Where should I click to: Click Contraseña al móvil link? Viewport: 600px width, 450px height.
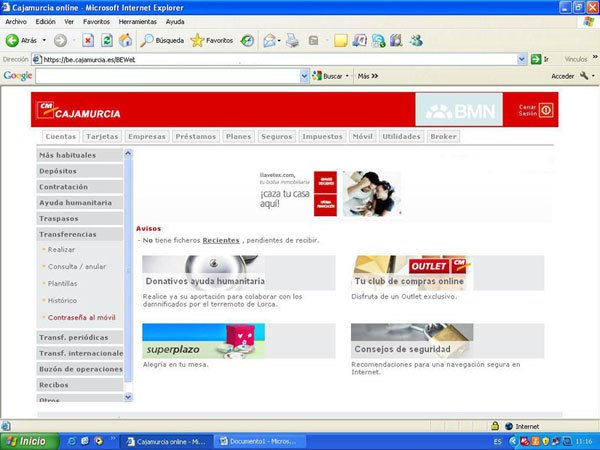coord(82,317)
